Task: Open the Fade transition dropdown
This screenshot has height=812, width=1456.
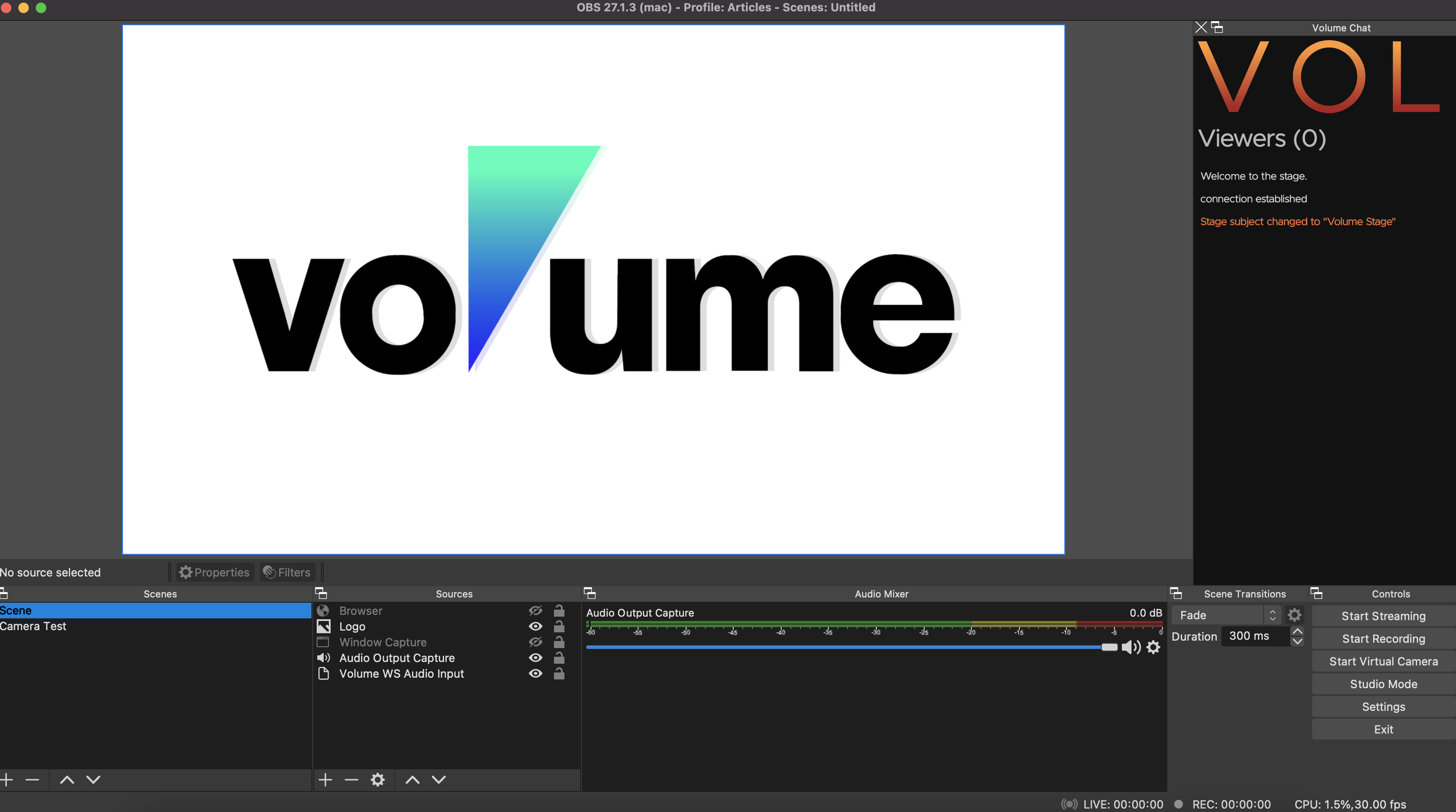Action: 1227,615
